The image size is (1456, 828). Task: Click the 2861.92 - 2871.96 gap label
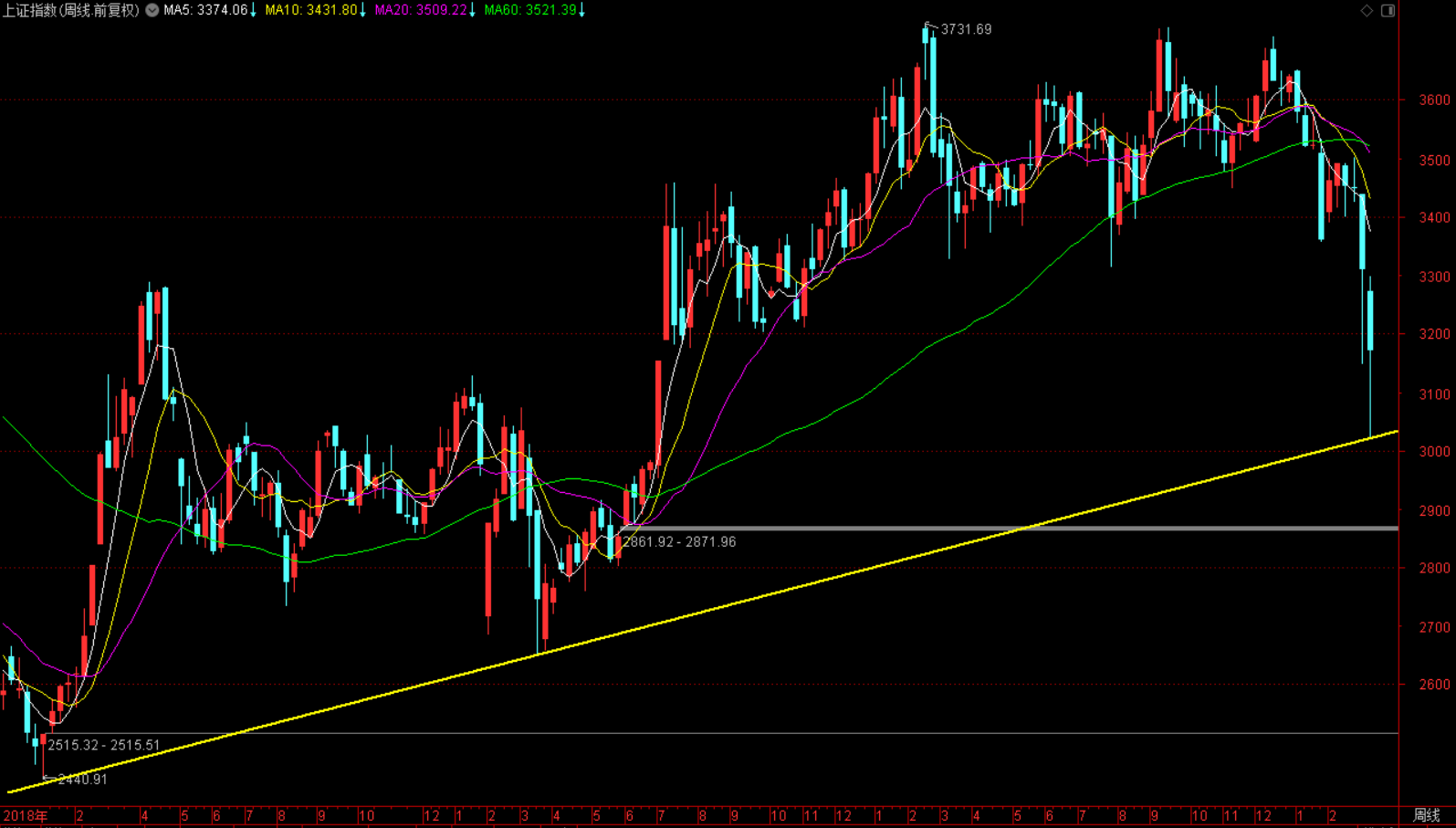[x=679, y=542]
